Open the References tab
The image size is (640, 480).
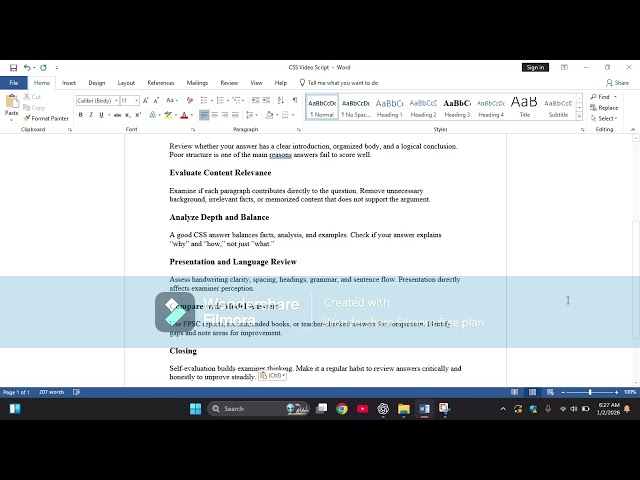point(161,83)
